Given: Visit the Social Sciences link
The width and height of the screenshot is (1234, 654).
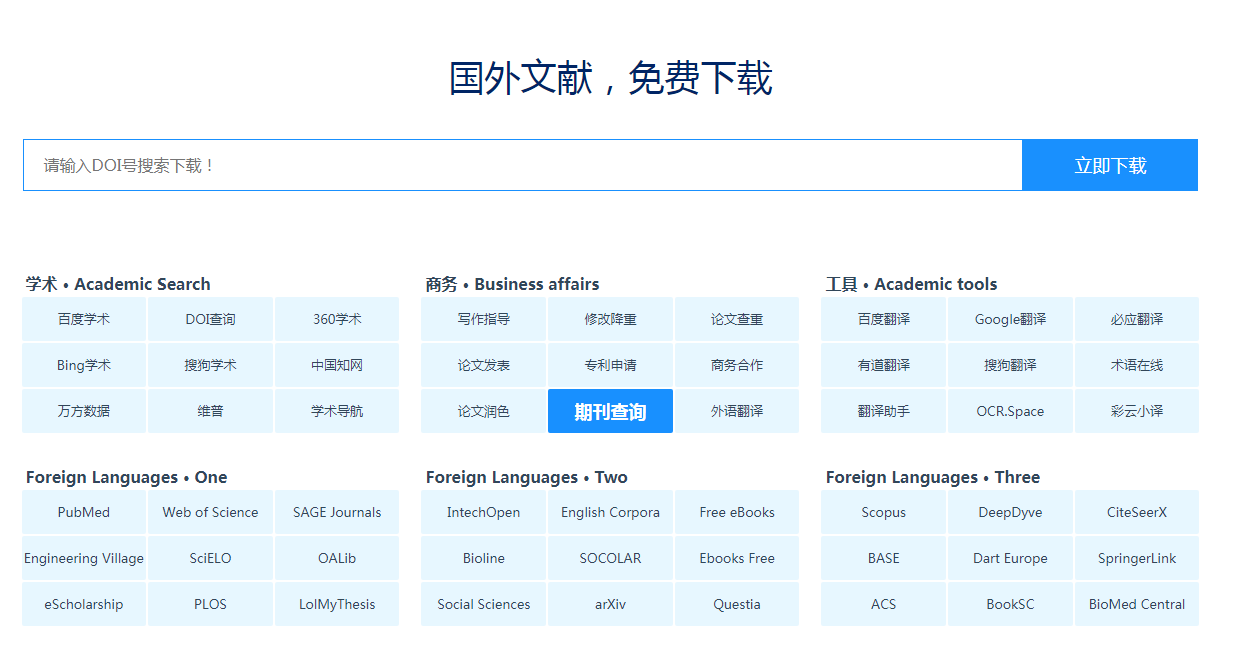Looking at the screenshot, I should pyautogui.click(x=484, y=604).
